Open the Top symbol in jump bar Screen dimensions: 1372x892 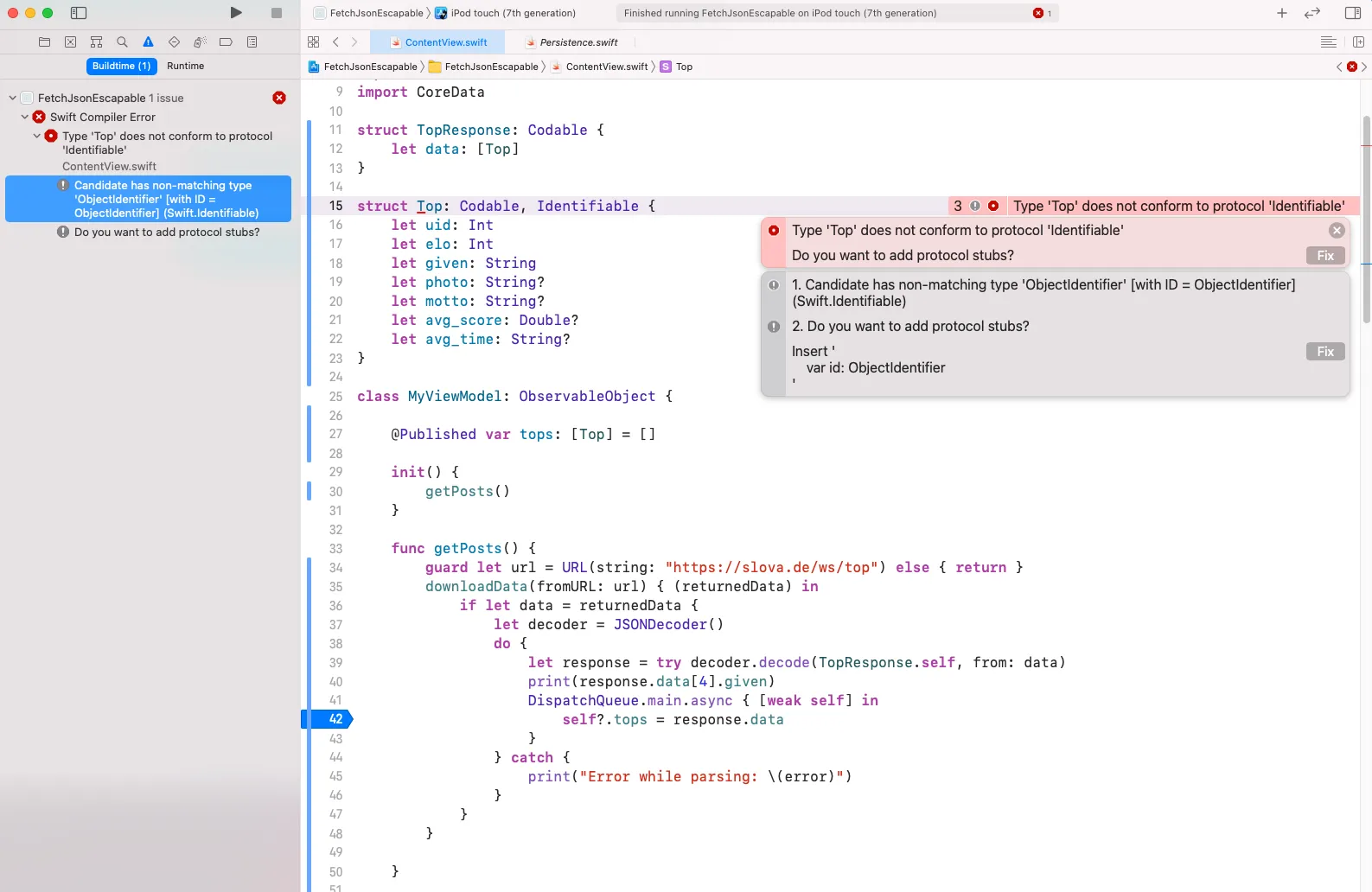tap(676, 67)
